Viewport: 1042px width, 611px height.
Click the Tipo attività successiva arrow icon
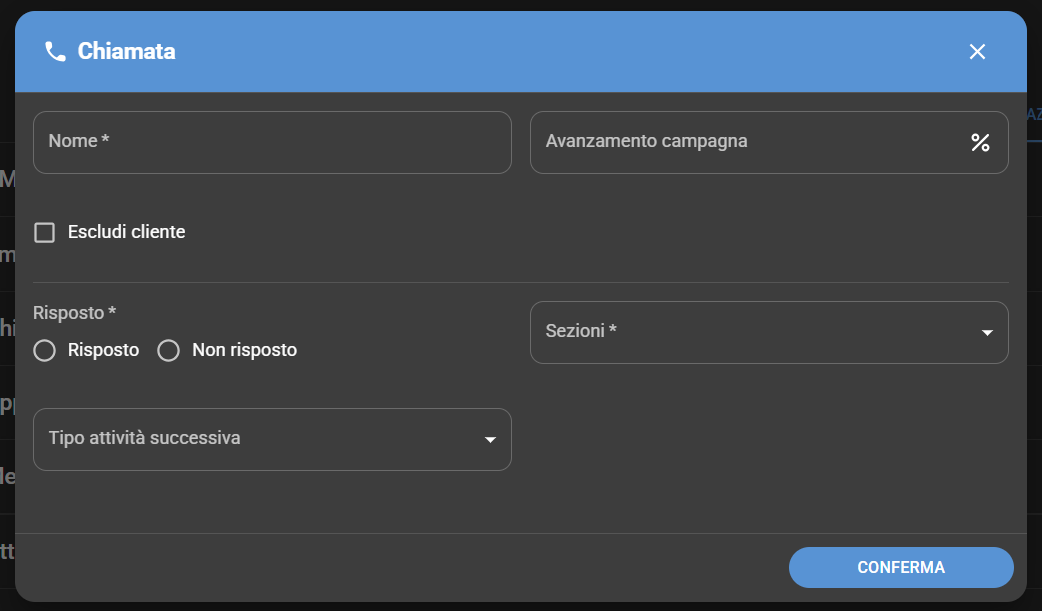point(490,439)
